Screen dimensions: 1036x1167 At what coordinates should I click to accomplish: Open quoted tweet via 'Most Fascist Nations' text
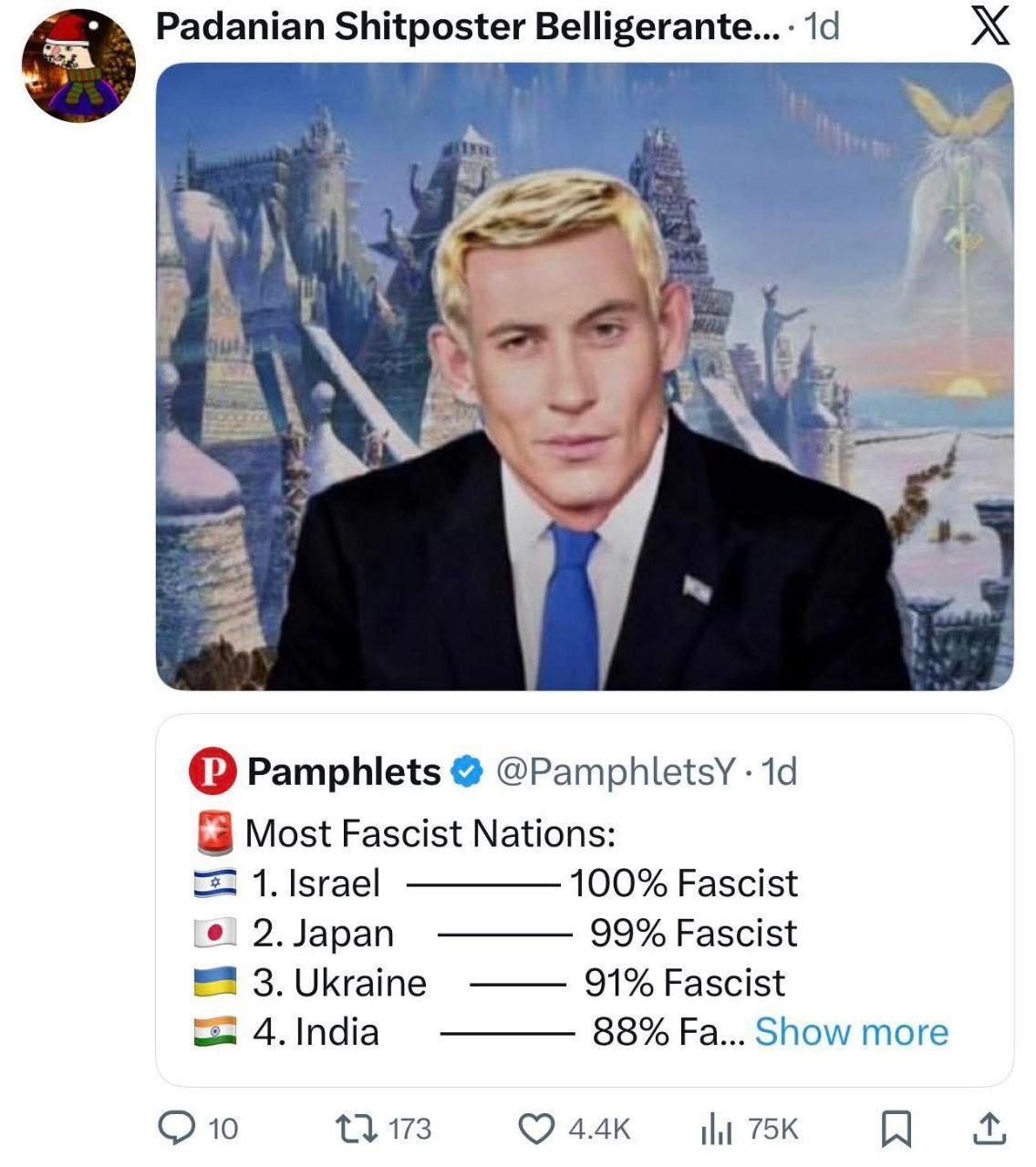(430, 833)
